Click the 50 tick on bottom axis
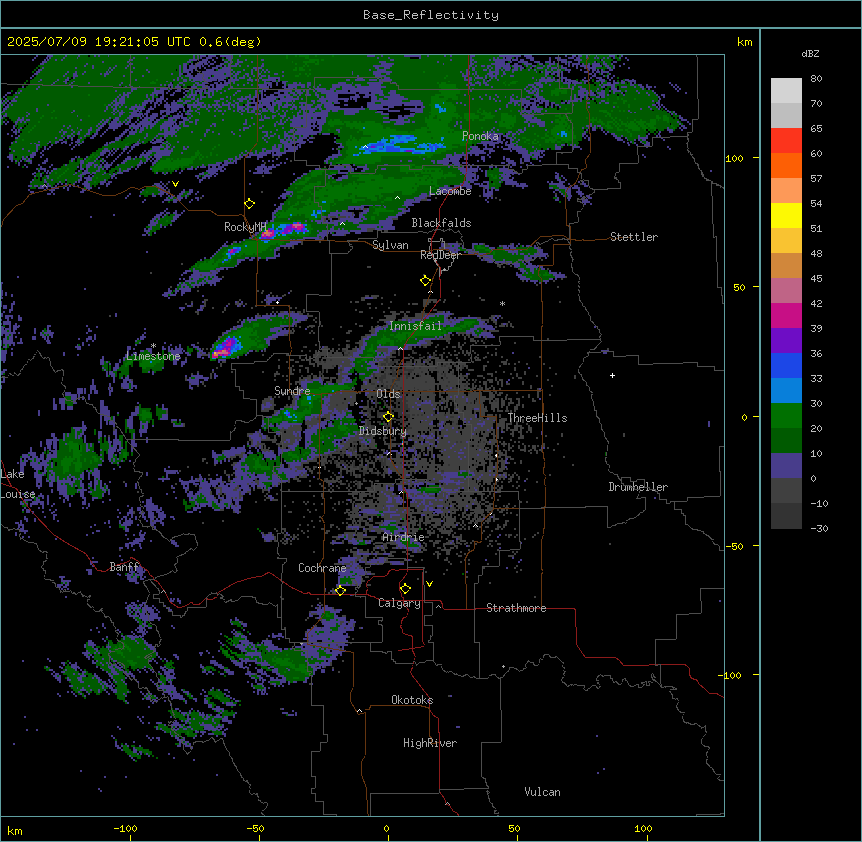 514,828
